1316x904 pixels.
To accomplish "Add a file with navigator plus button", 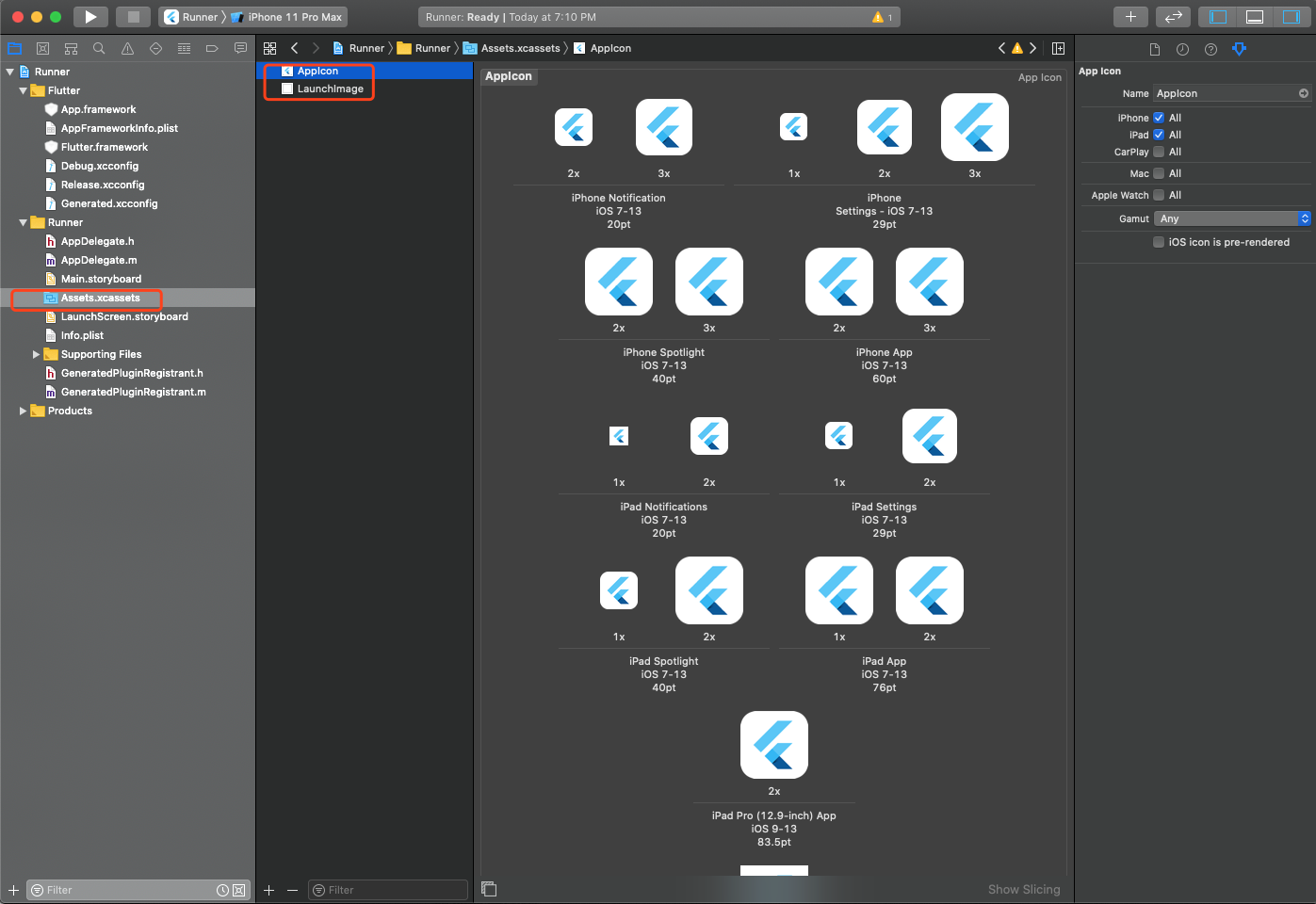I will 13,890.
